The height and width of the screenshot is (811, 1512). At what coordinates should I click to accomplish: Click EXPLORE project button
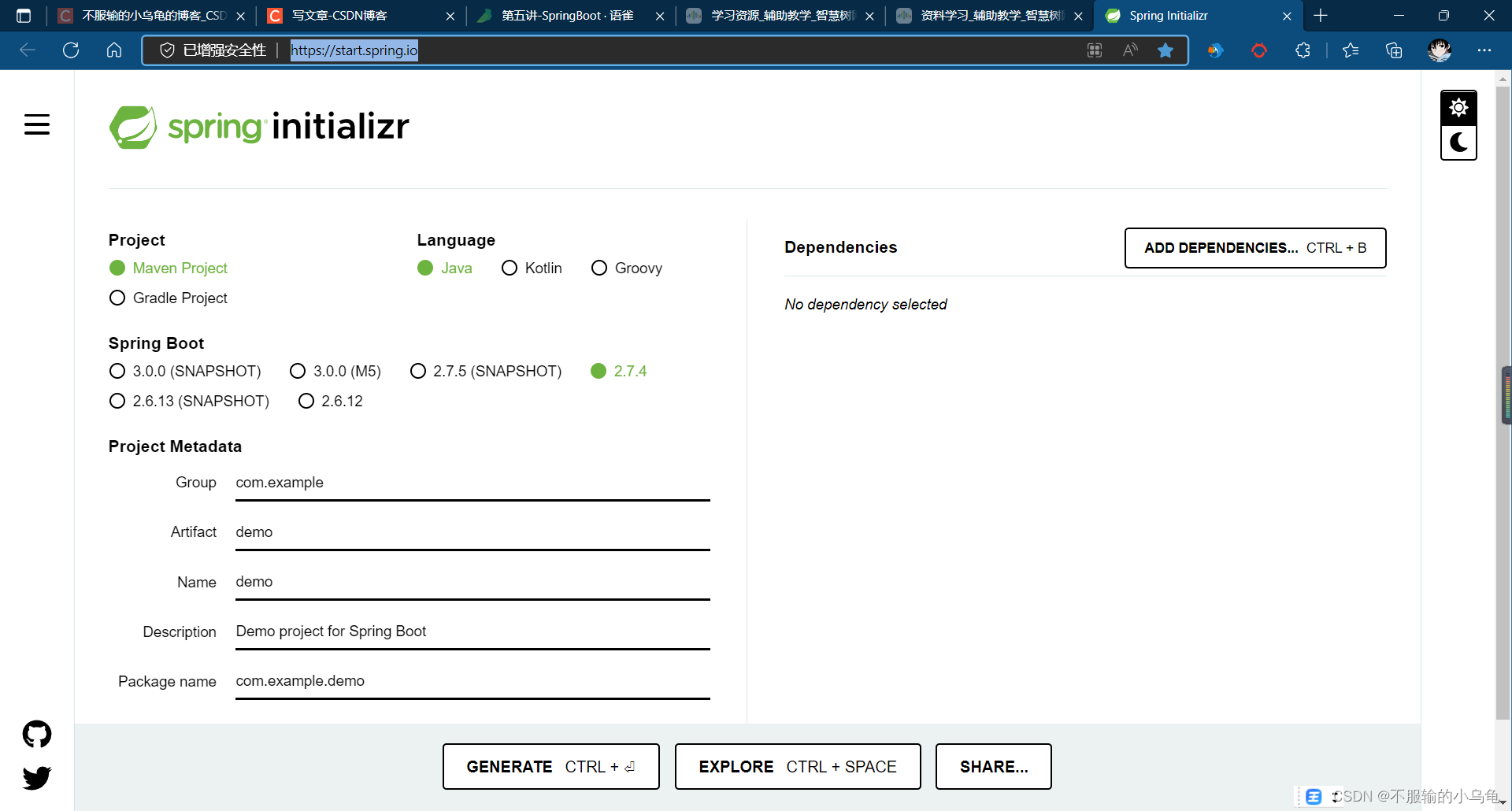pos(798,766)
